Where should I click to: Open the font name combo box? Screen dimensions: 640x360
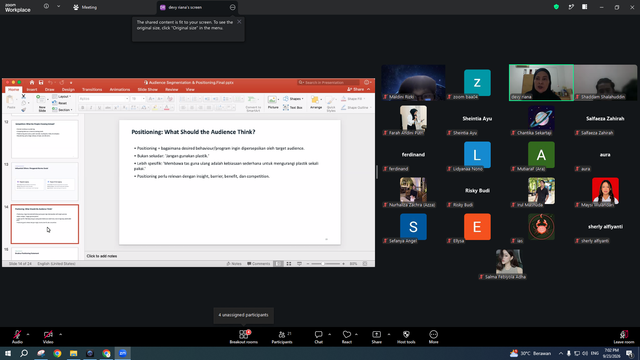[x=104, y=99]
